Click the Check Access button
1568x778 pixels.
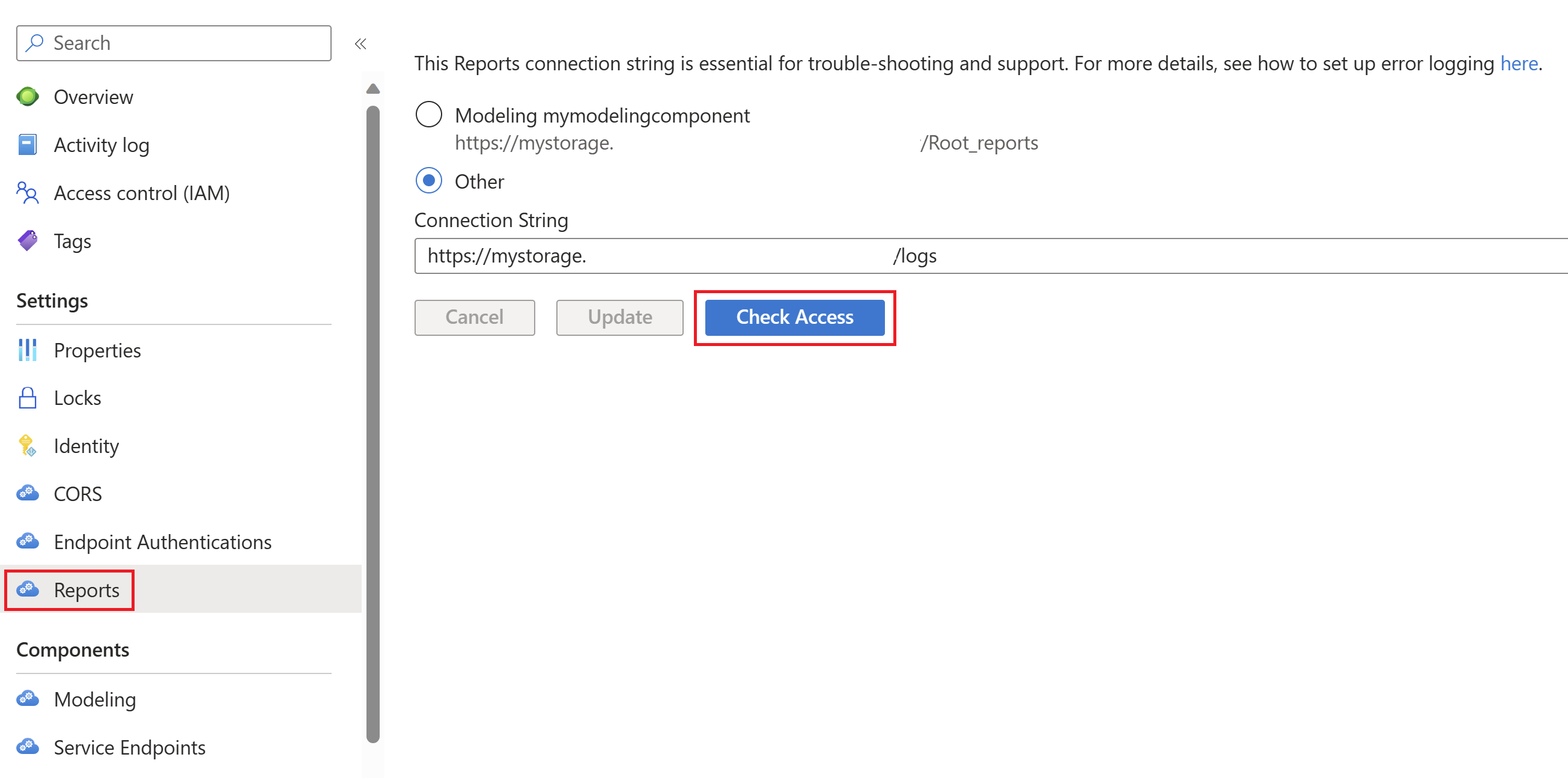[x=796, y=316]
